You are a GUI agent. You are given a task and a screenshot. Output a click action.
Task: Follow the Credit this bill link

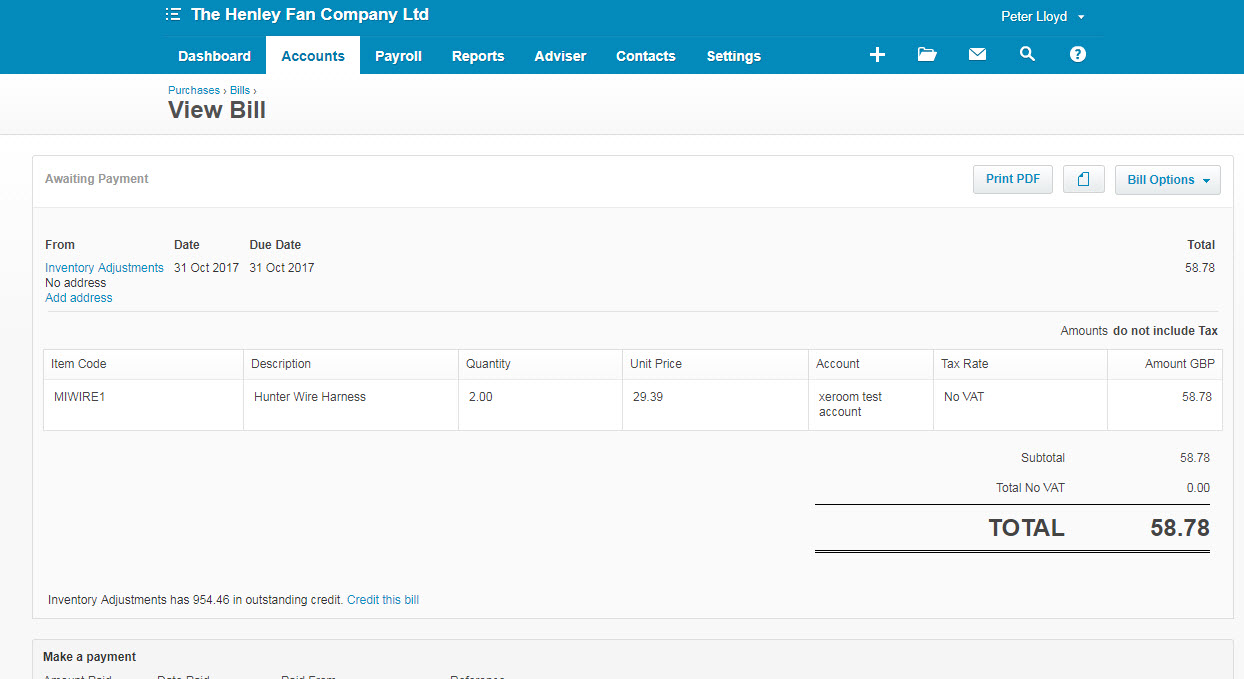(383, 600)
